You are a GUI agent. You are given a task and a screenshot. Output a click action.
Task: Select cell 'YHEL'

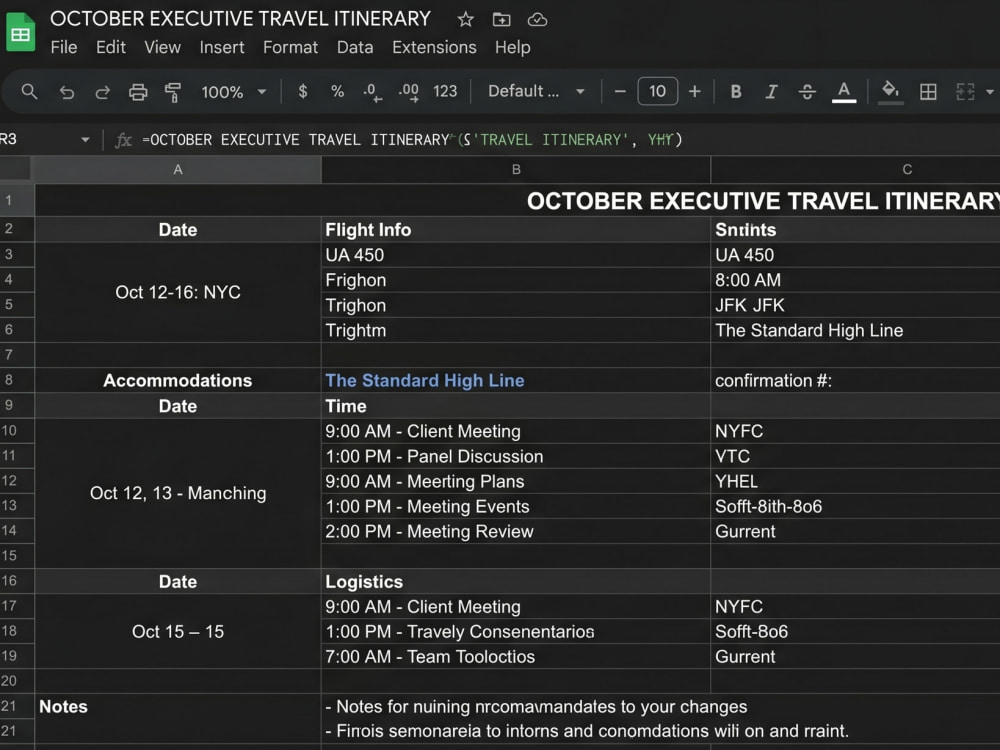click(x=855, y=481)
